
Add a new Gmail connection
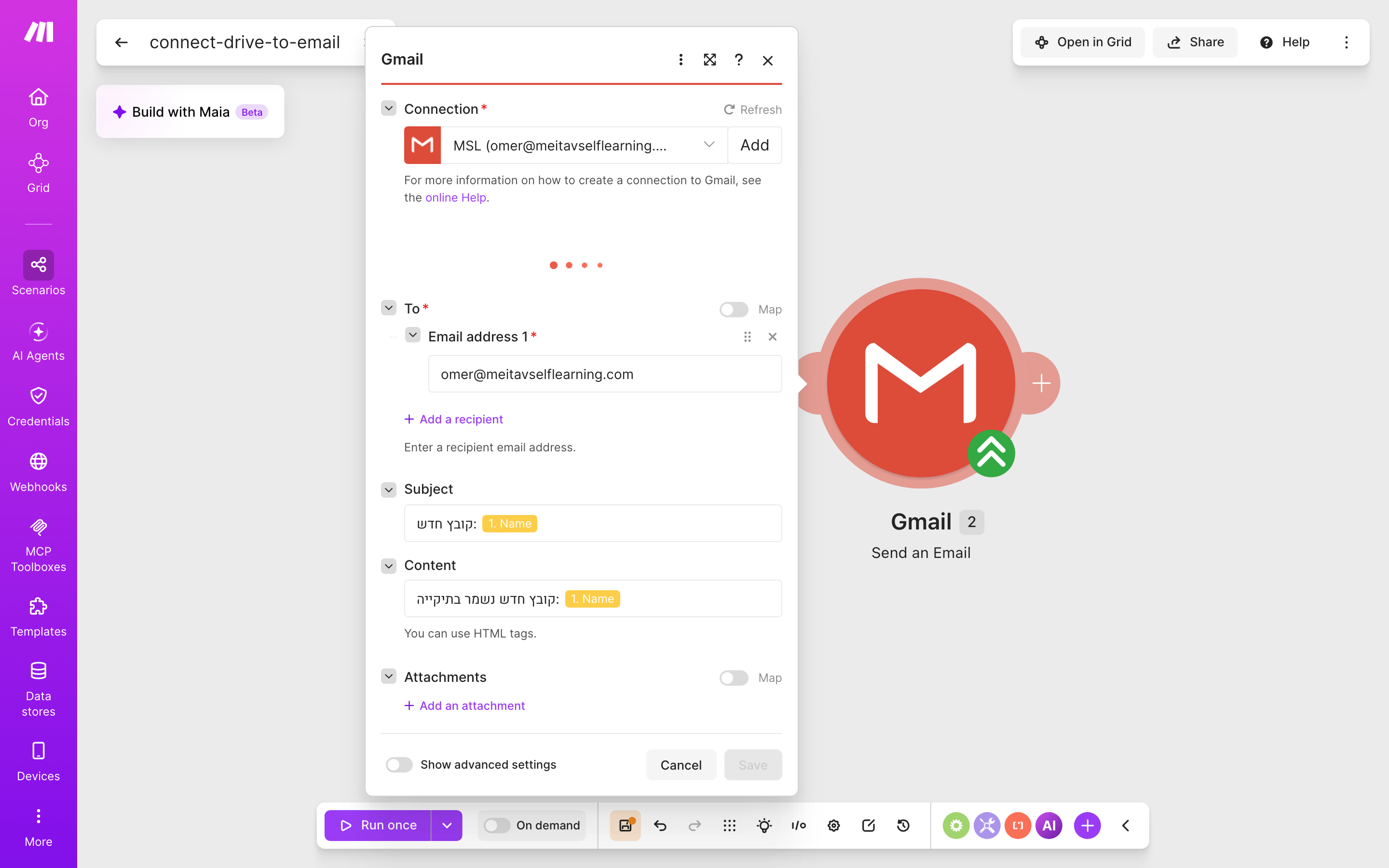tap(754, 145)
